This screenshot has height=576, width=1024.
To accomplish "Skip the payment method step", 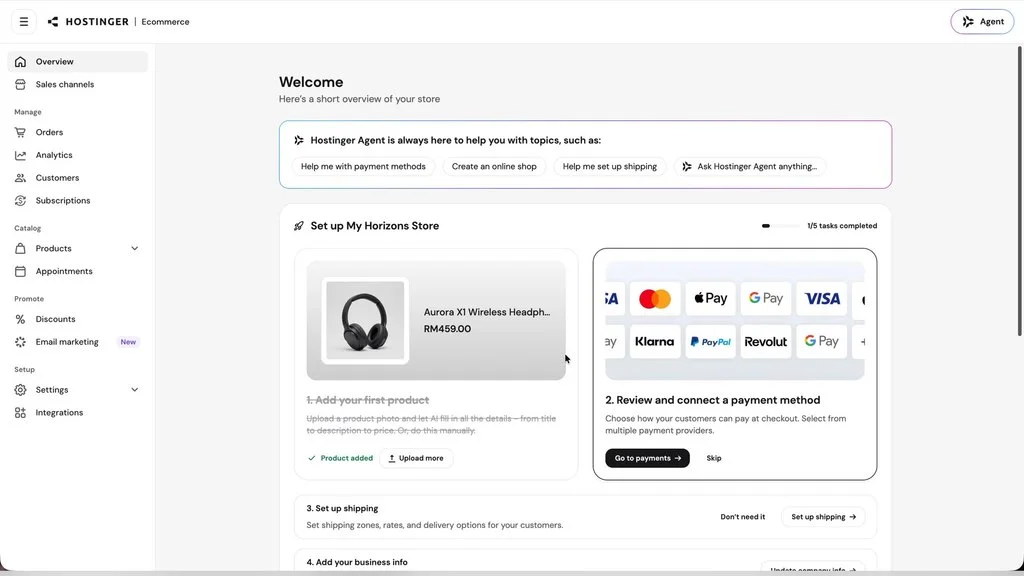I will (714, 458).
